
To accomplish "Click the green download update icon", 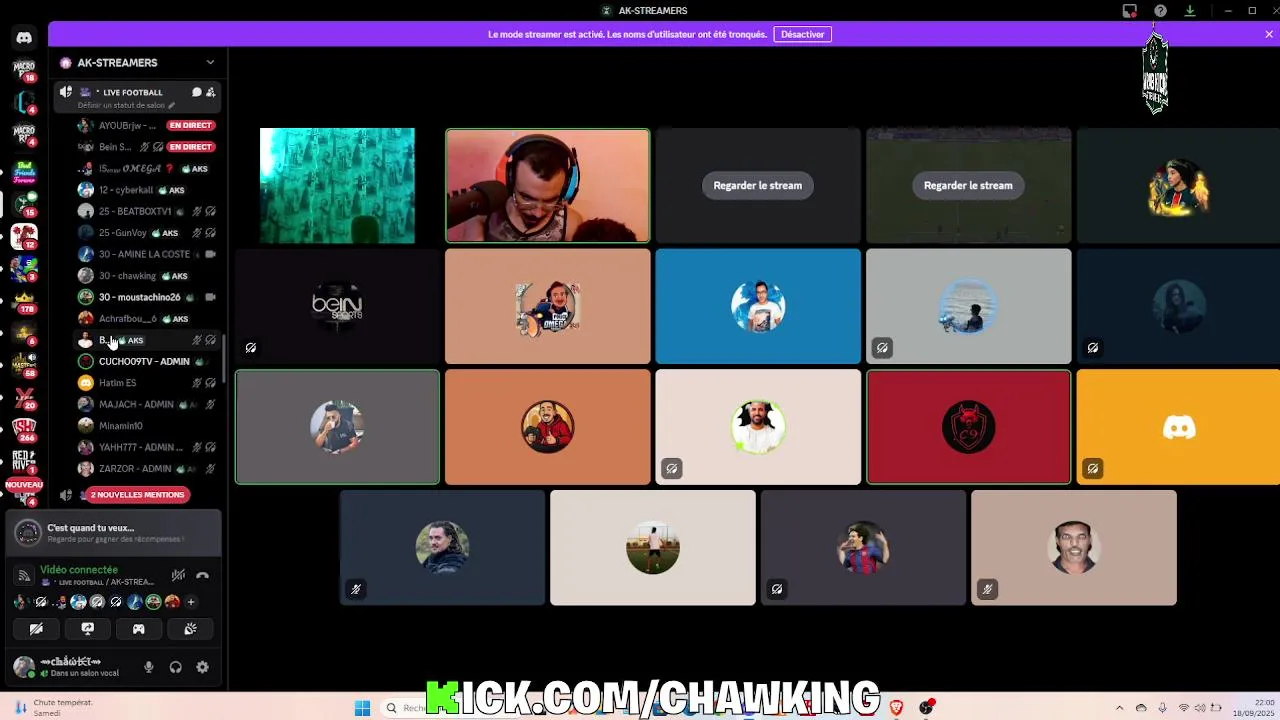I will [x=1190, y=11].
